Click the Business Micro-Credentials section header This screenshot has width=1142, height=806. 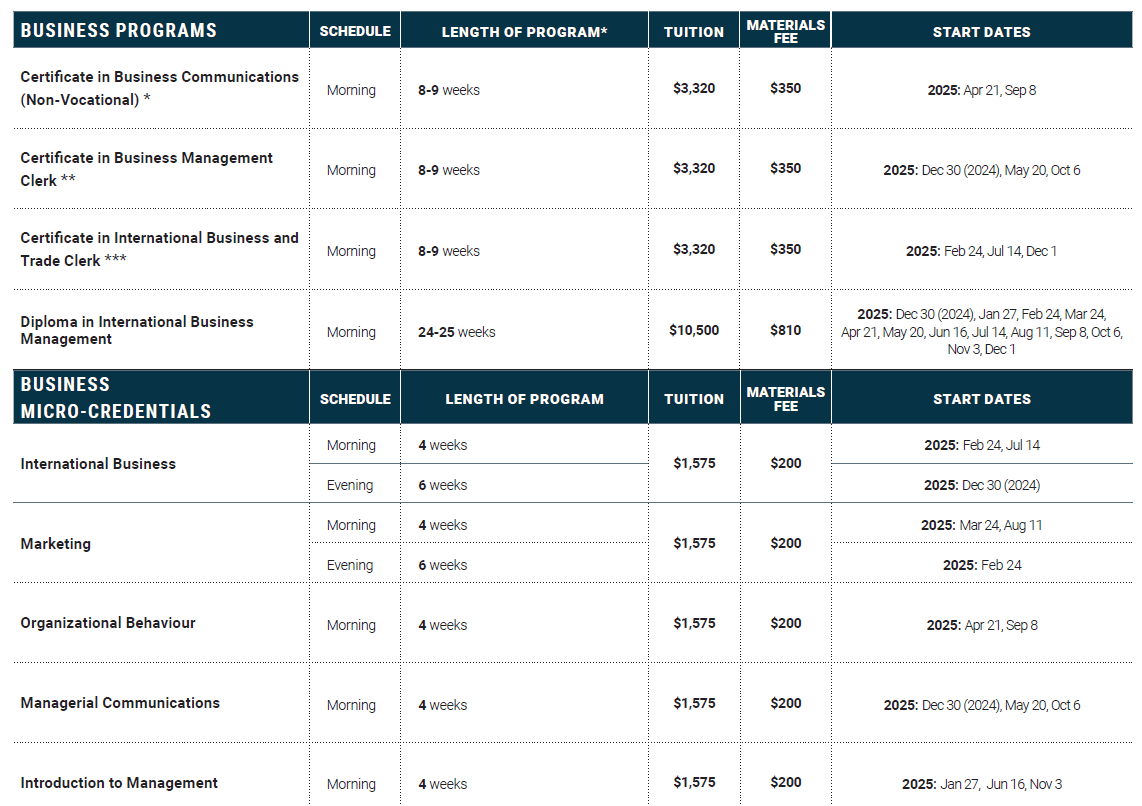[x=115, y=398]
